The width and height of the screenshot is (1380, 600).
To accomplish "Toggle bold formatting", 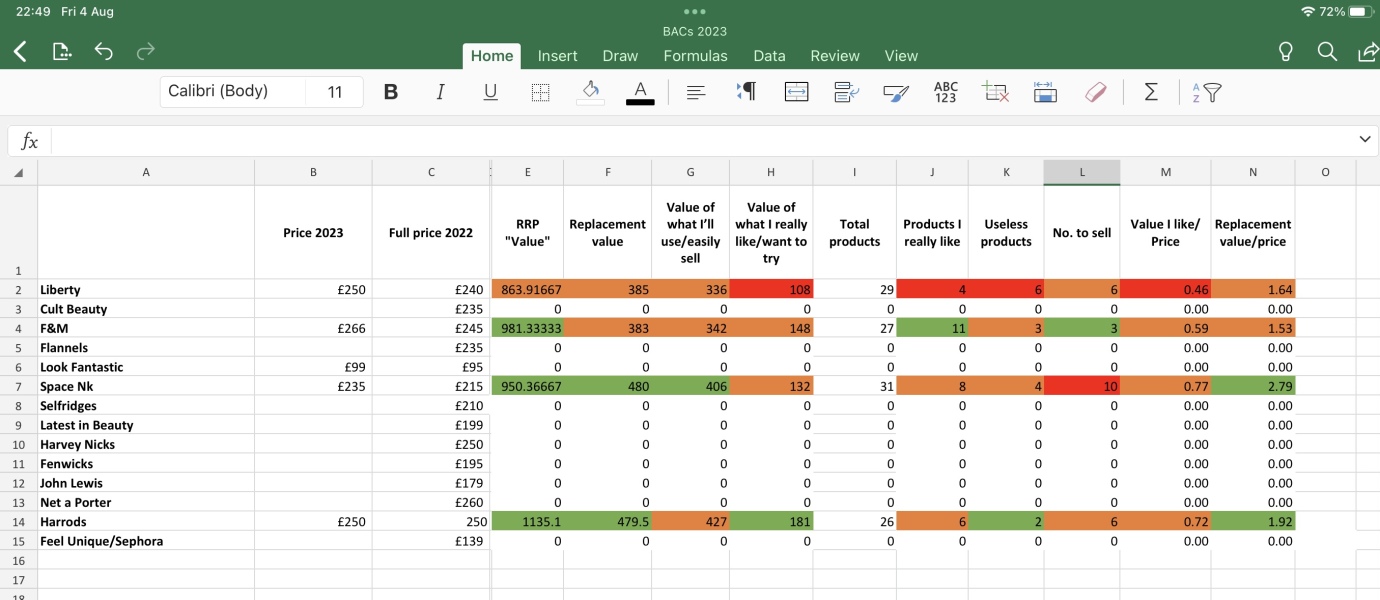I will [x=390, y=91].
